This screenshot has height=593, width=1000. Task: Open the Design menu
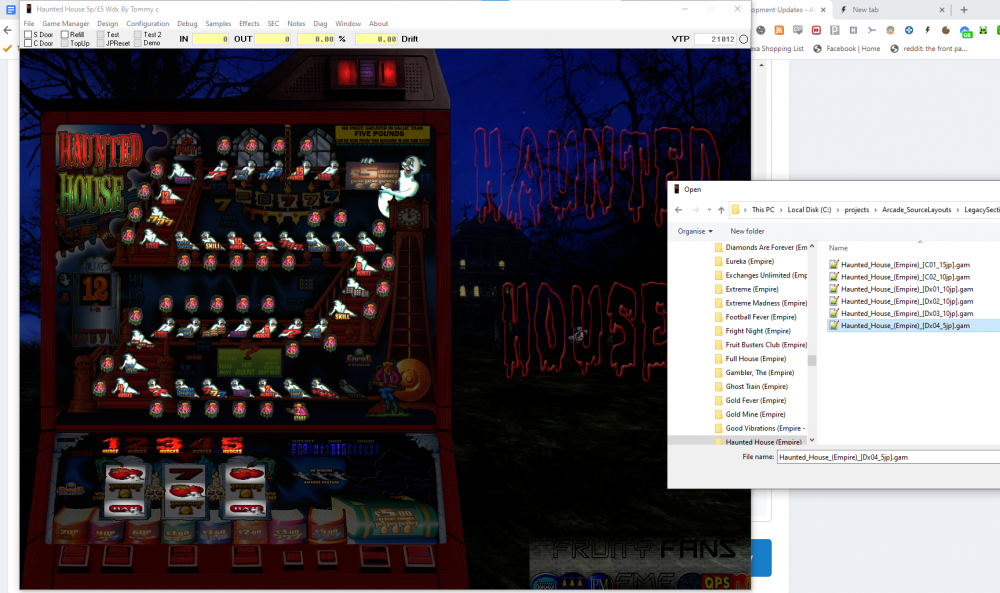click(x=108, y=24)
